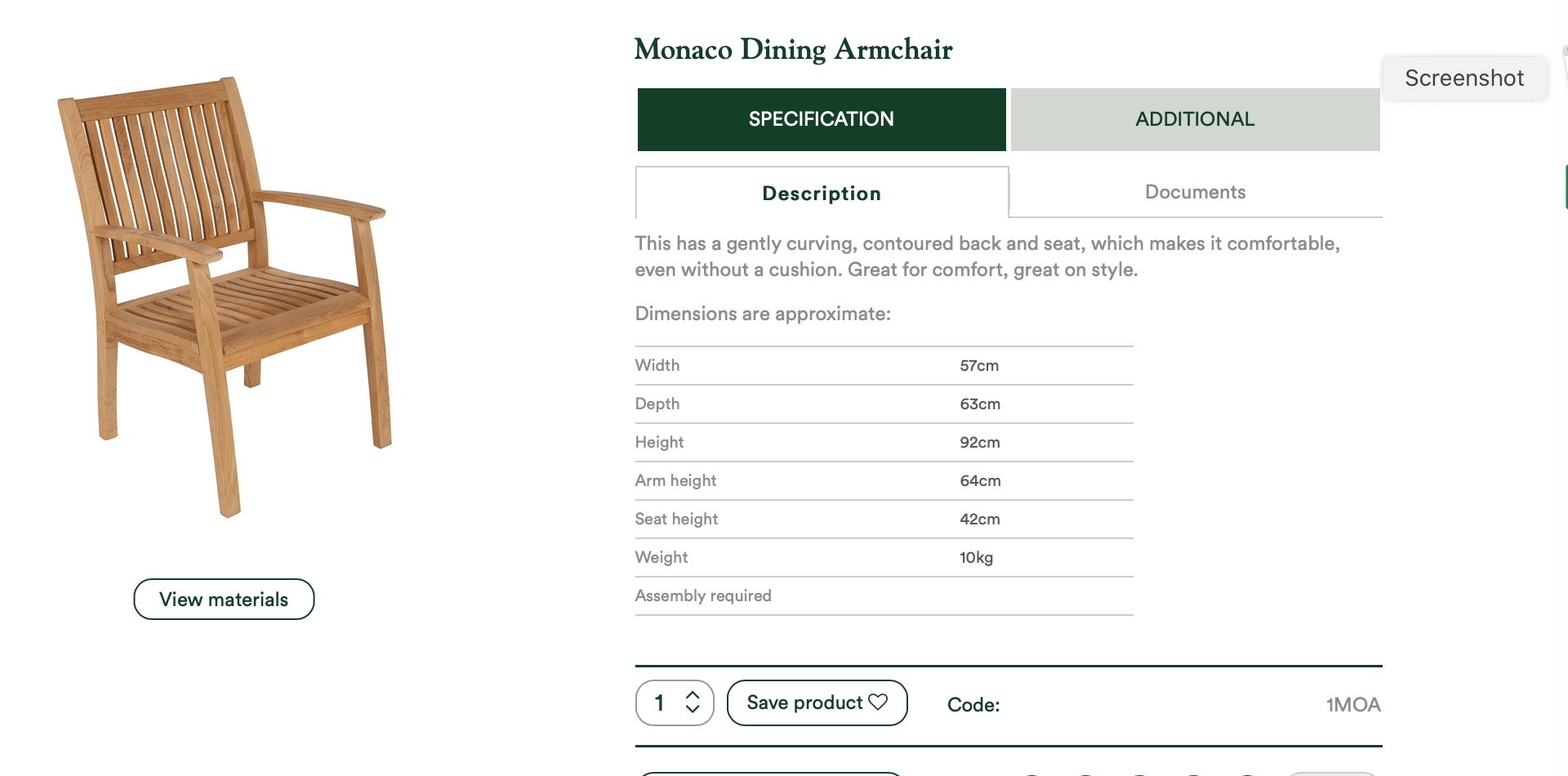Click the teak armchair product image

pyautogui.click(x=225, y=297)
